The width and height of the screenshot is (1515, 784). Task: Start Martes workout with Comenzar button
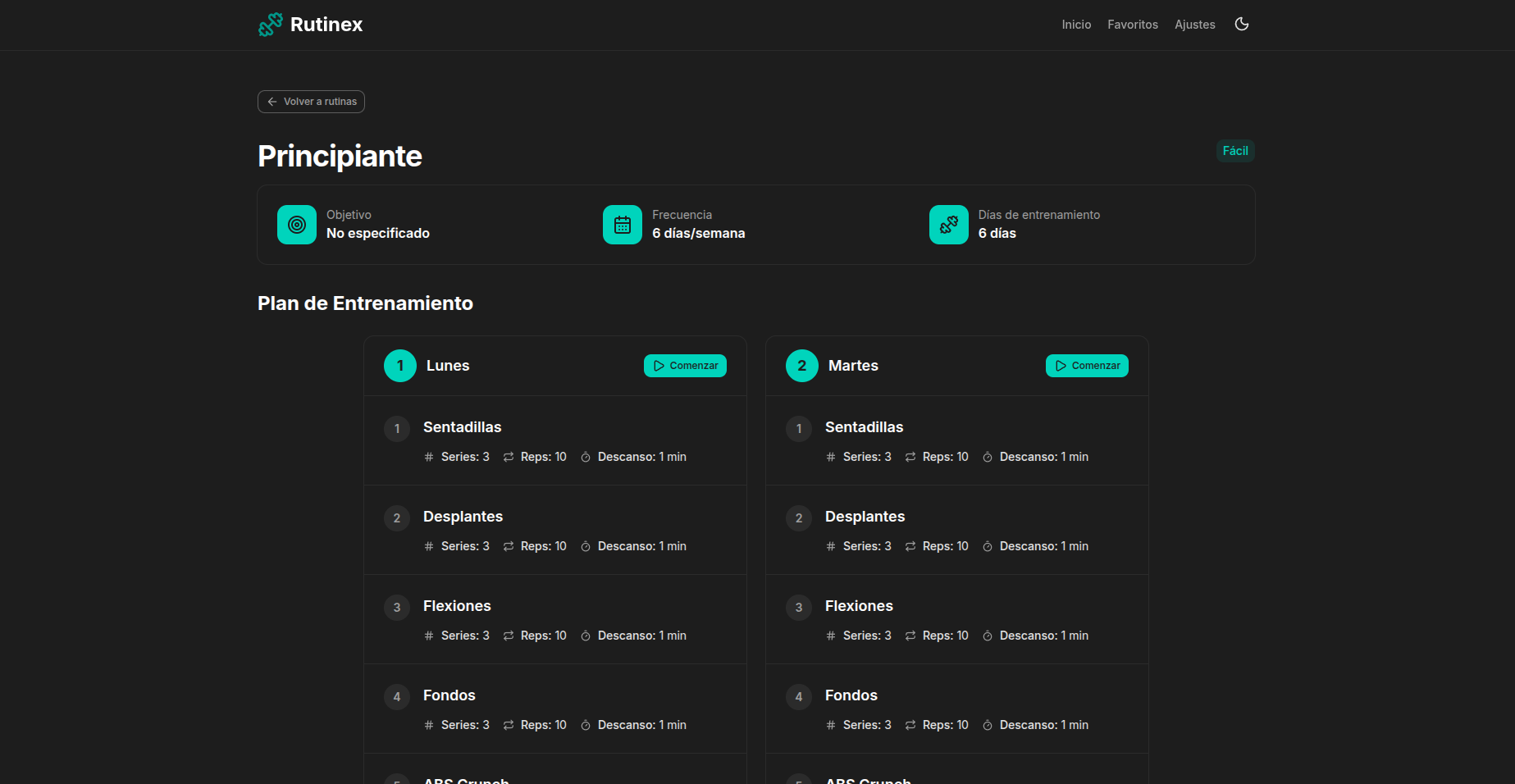coord(1087,366)
